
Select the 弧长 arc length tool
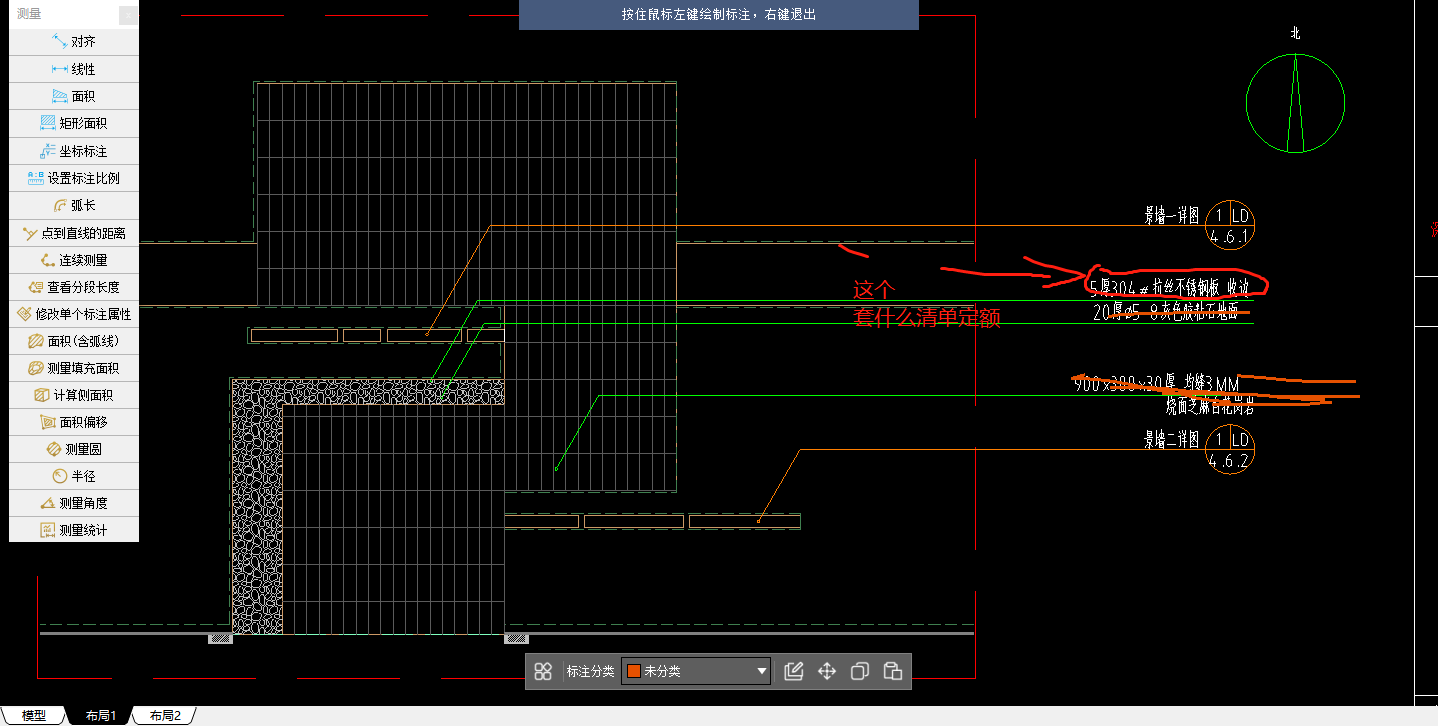(x=74, y=205)
